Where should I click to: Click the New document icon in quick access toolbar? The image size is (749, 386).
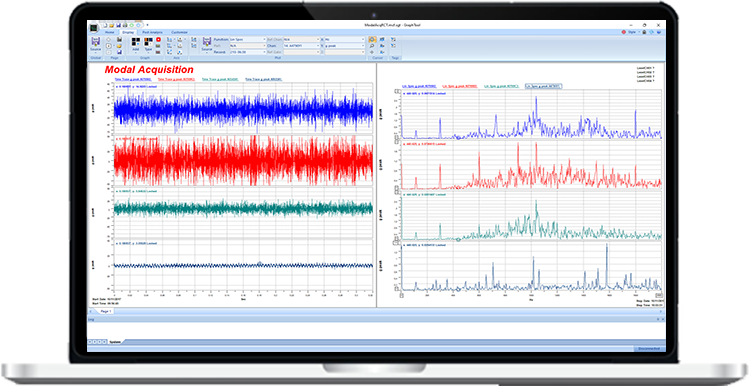pyautogui.click(x=105, y=25)
